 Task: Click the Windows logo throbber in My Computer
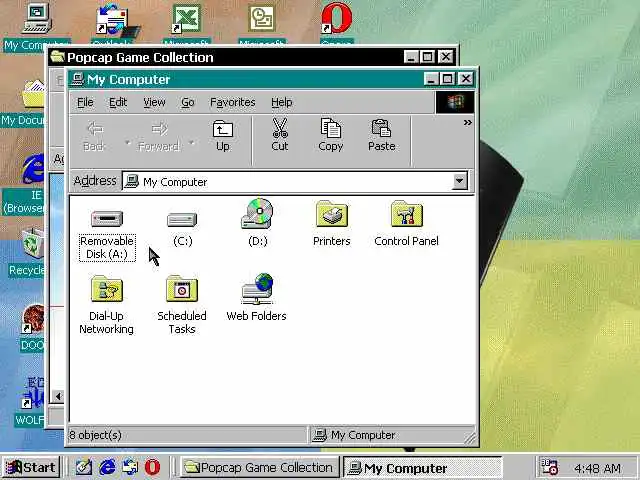point(455,102)
